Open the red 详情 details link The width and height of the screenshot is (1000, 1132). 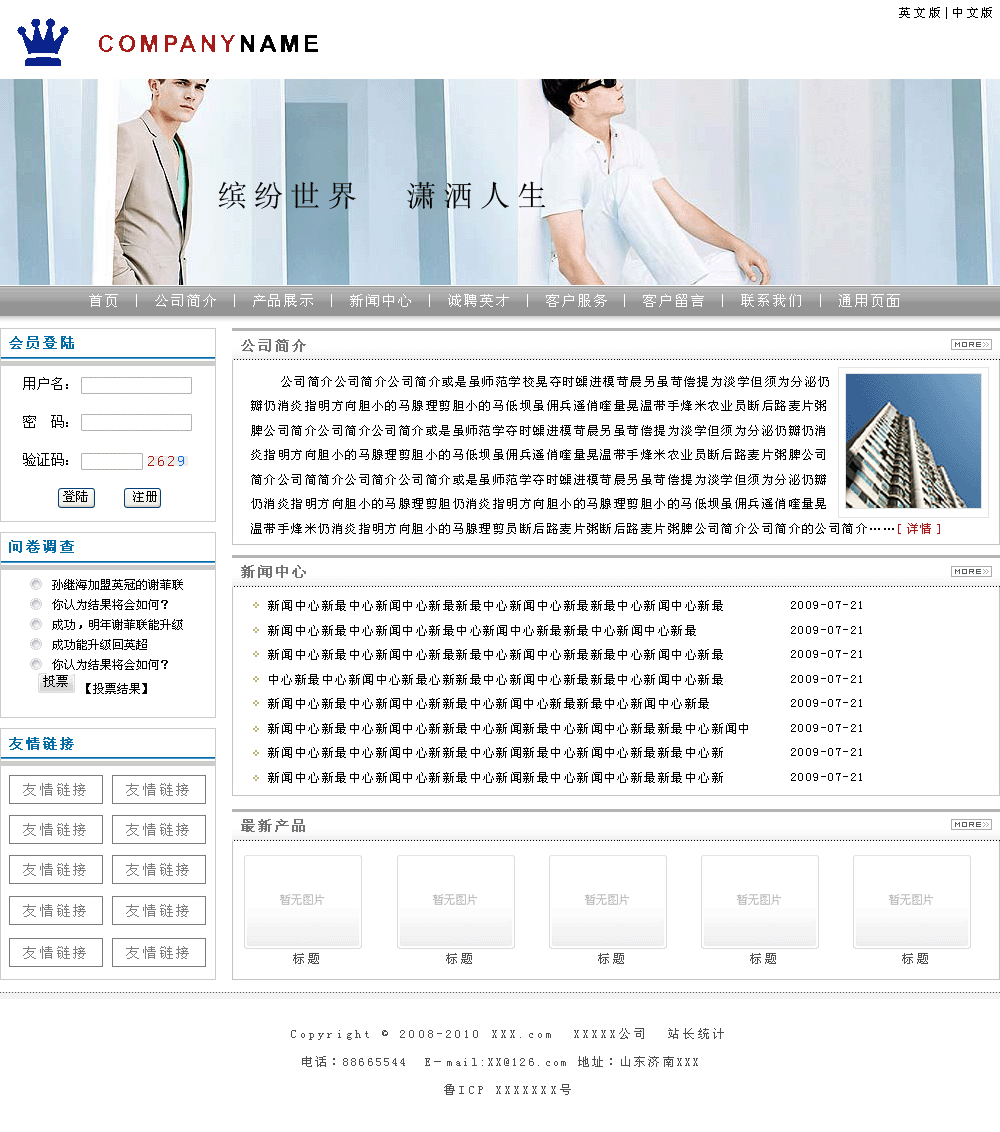pyautogui.click(x=919, y=529)
